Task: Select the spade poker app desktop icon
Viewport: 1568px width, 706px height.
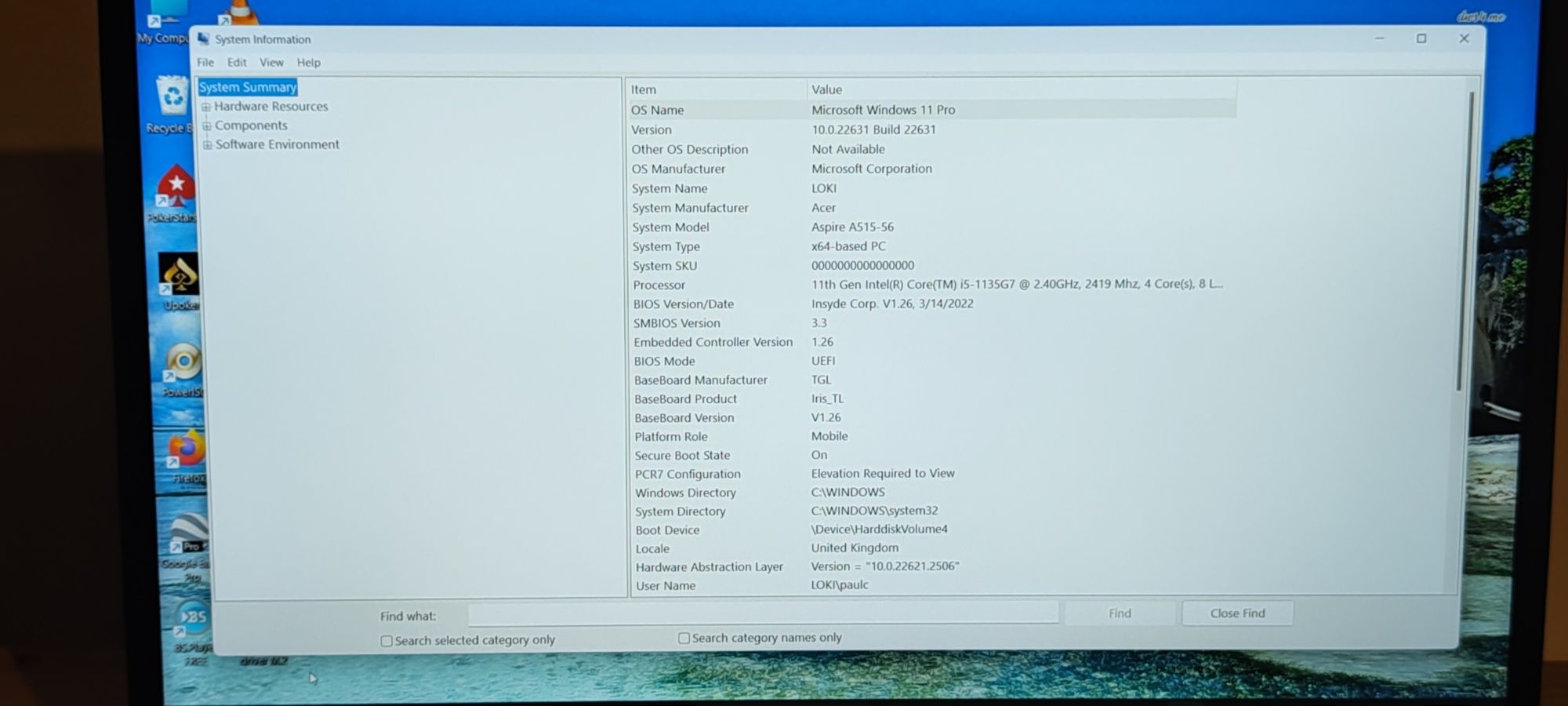Action: (179, 281)
